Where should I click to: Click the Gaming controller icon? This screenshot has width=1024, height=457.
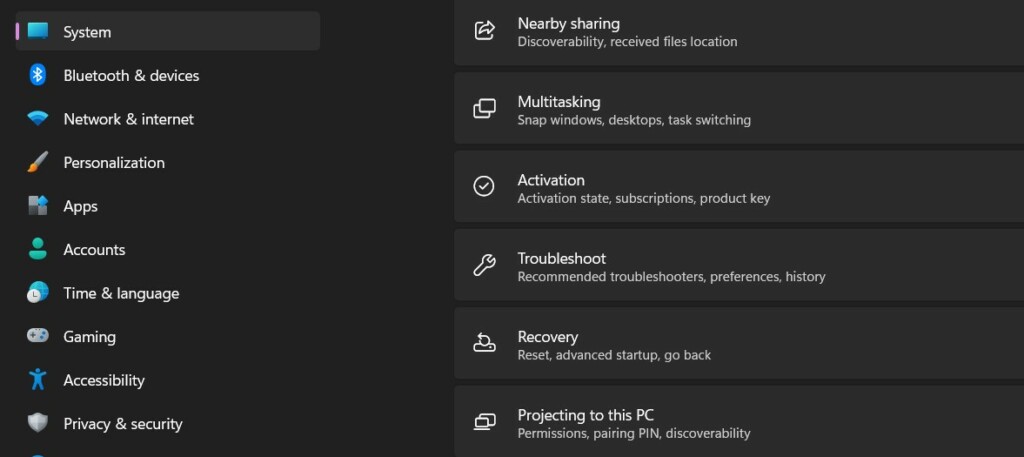(x=38, y=336)
